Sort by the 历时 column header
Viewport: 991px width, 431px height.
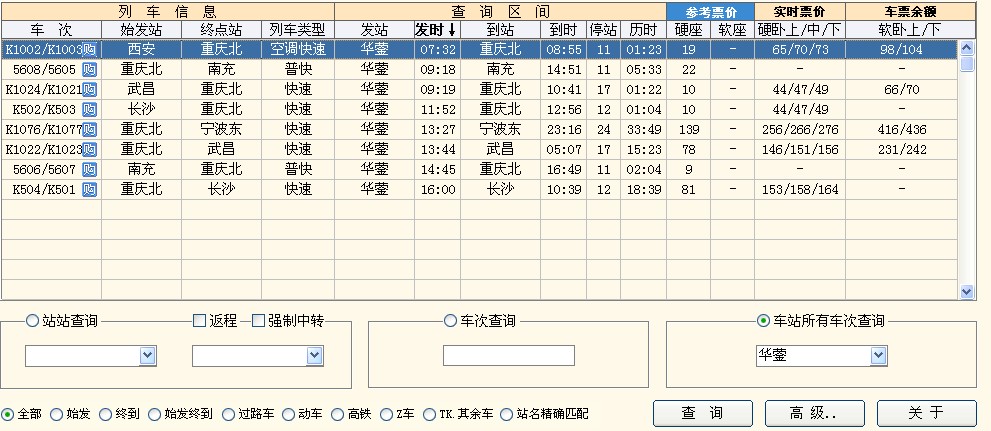click(643, 30)
